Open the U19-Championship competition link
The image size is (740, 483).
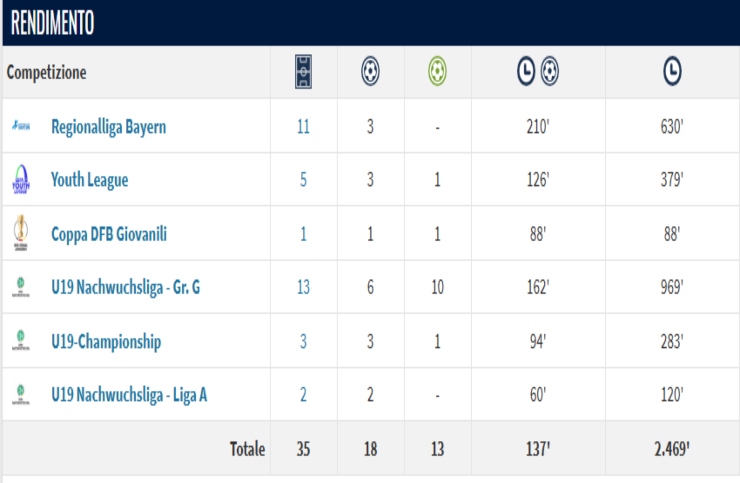coord(106,342)
